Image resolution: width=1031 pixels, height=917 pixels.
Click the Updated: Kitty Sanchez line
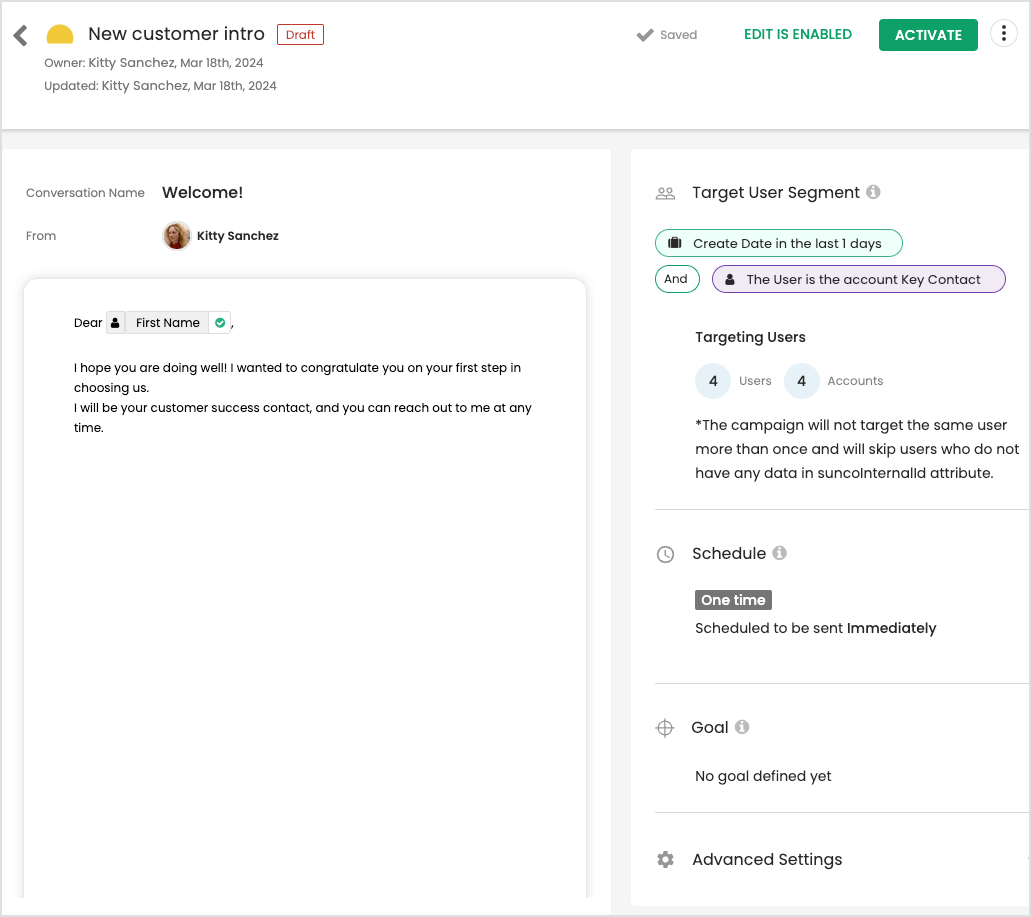[160, 85]
